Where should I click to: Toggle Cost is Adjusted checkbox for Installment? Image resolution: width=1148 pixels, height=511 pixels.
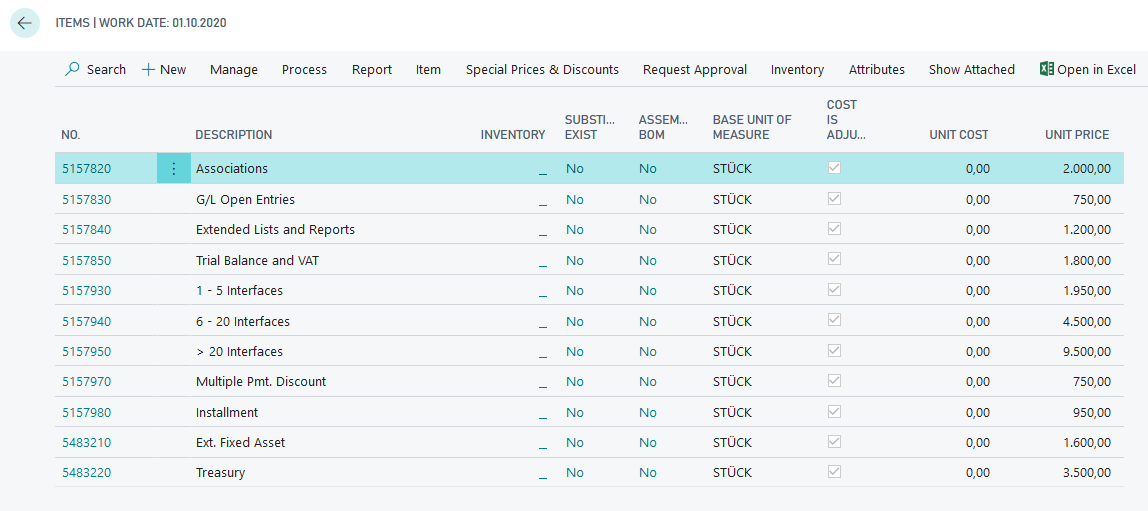pyautogui.click(x=834, y=411)
